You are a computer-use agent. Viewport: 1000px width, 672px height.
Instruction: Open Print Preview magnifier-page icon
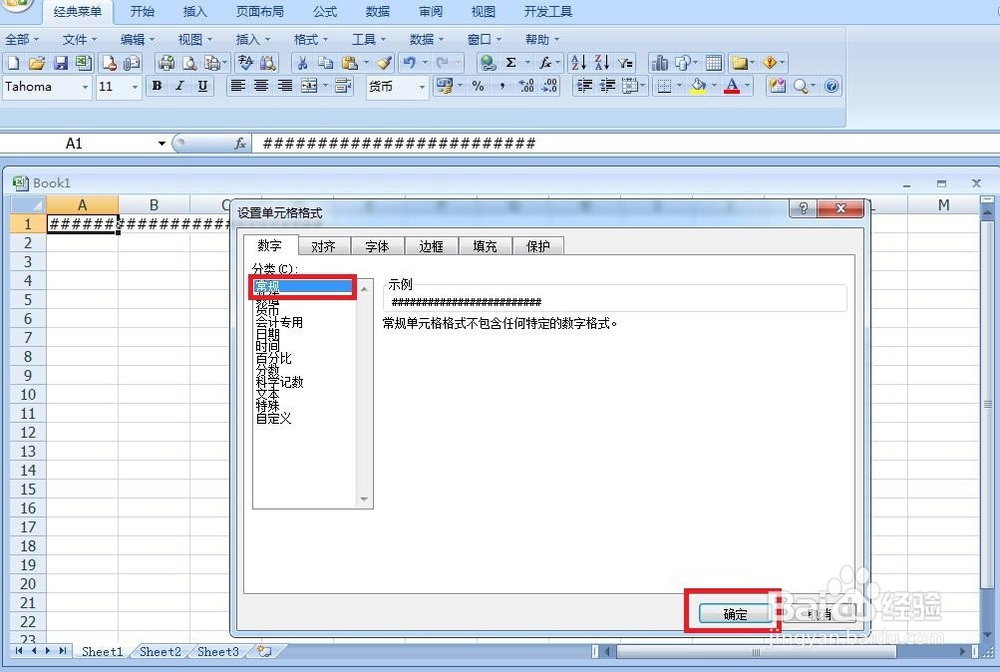click(x=189, y=62)
